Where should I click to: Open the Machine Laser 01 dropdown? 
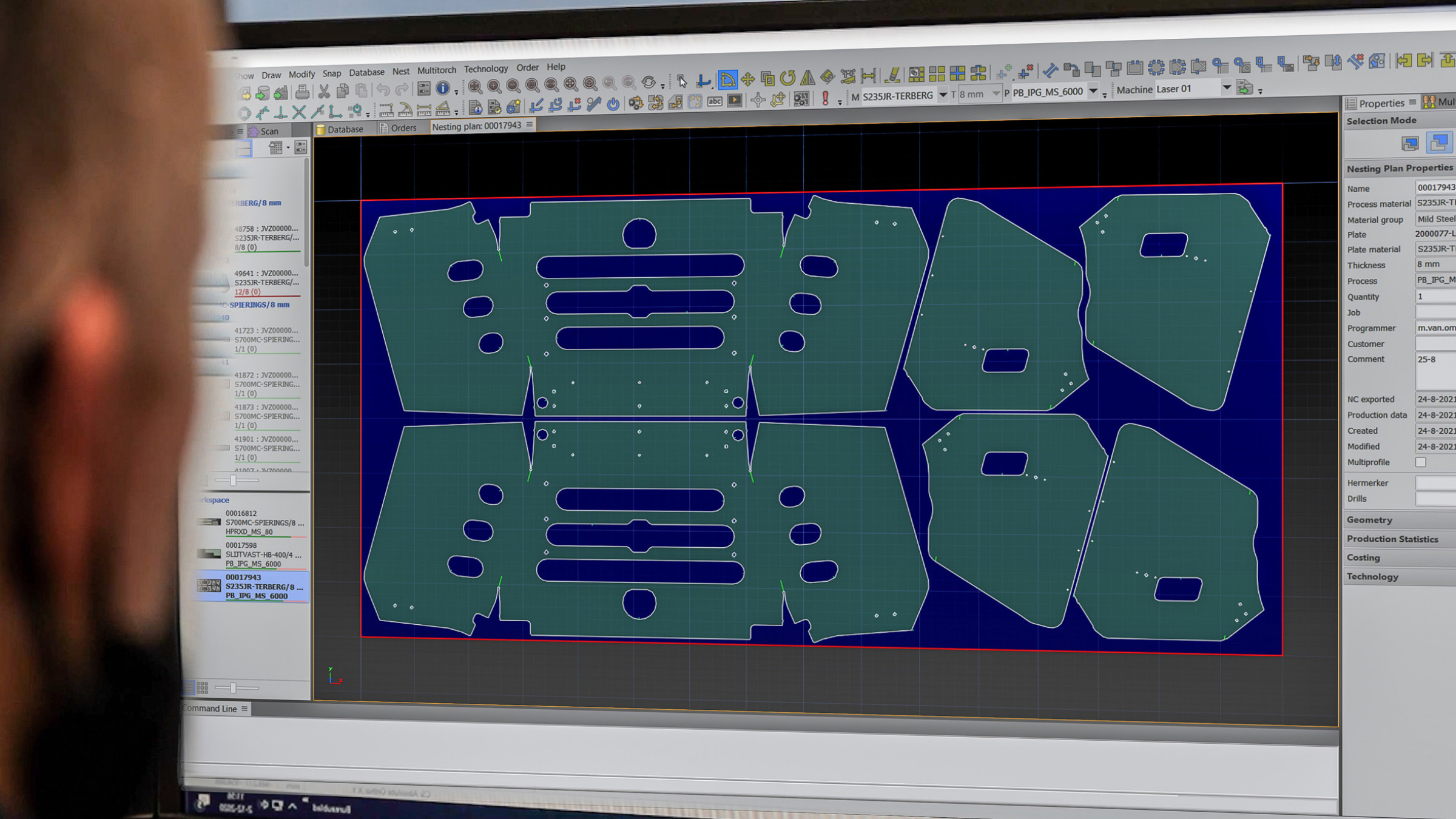1226,88
